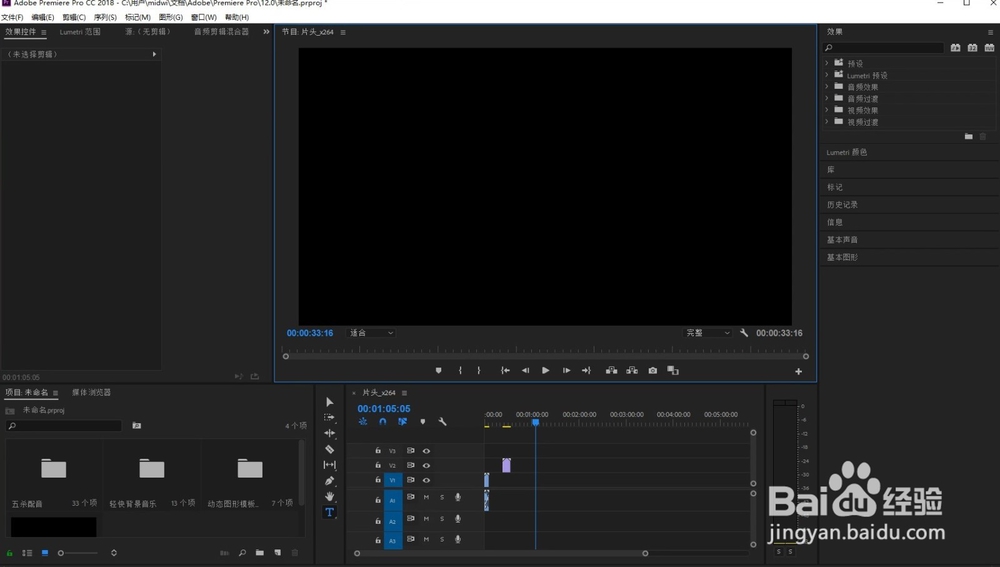Toggle V1 track output eye

pyautogui.click(x=426, y=480)
